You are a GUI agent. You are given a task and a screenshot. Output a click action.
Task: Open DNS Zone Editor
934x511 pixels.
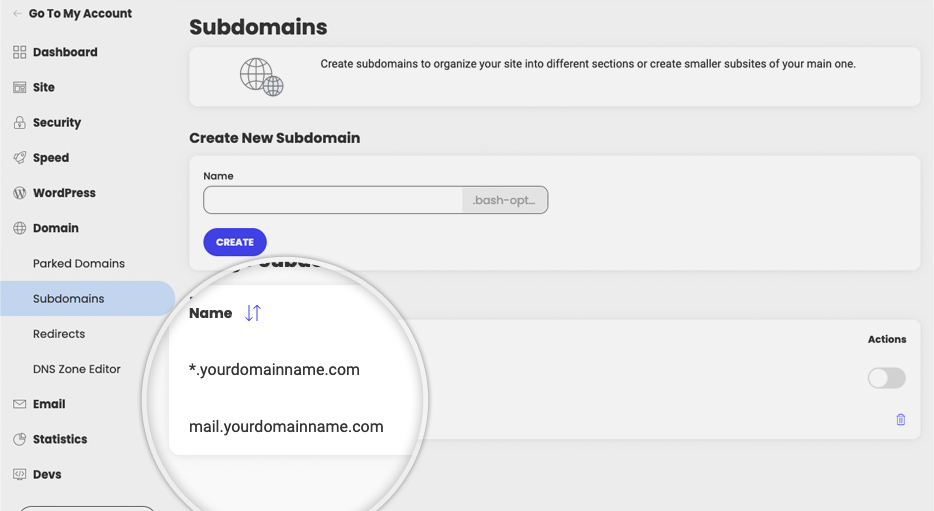coord(76,369)
